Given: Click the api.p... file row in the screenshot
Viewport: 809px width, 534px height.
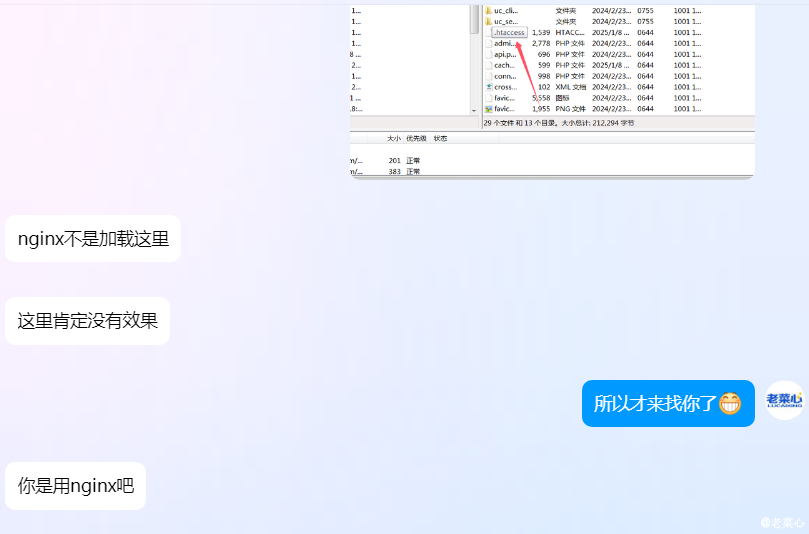Looking at the screenshot, I should [593, 54].
